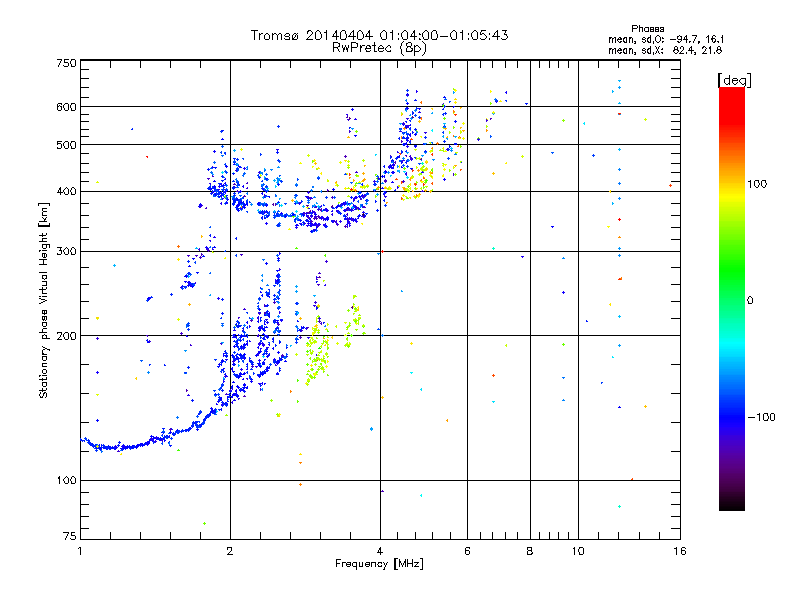Click the x-axis '10' tick label
Screen dimensions: 800x600
[x=578, y=551]
